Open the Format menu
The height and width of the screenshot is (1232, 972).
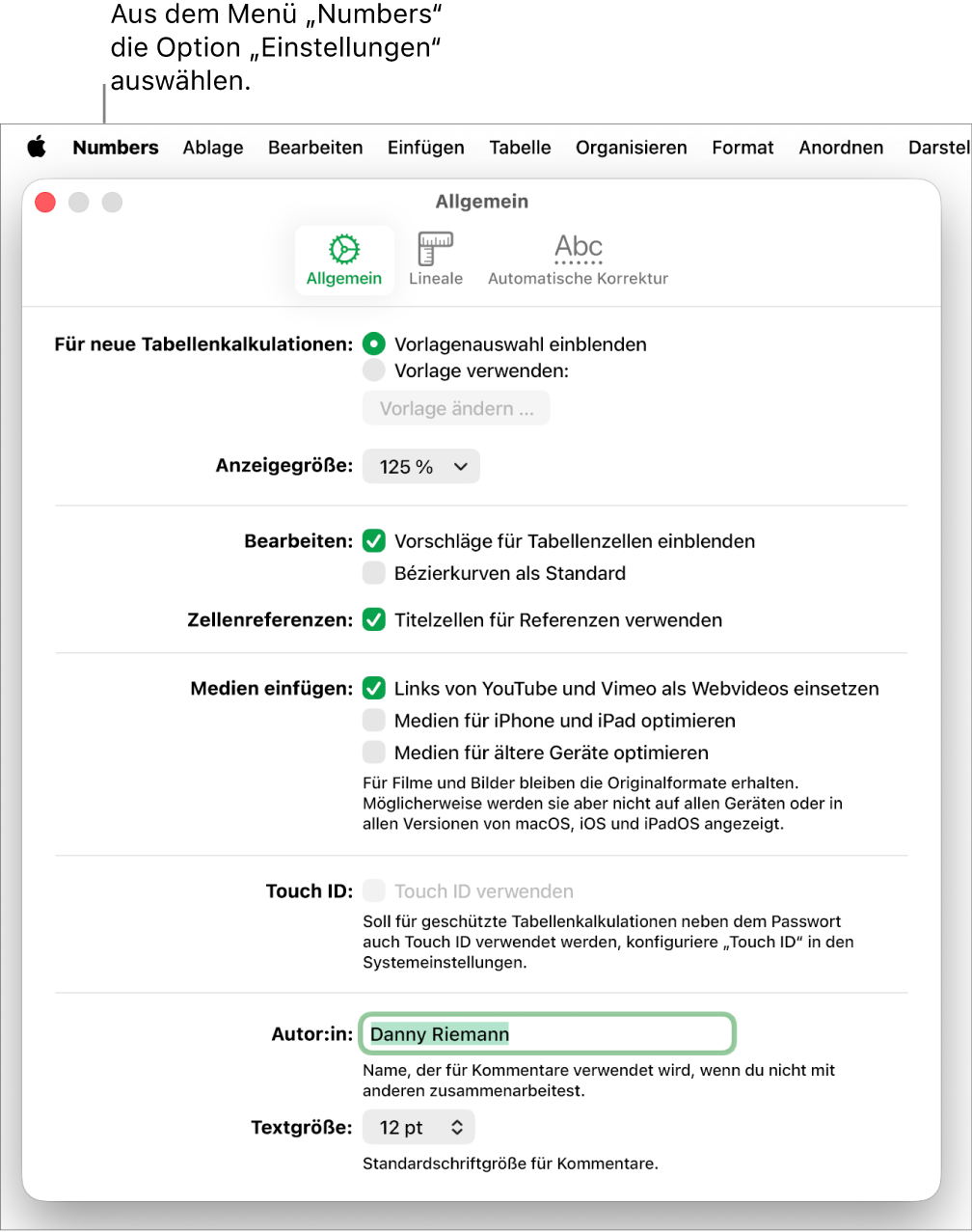tap(742, 148)
